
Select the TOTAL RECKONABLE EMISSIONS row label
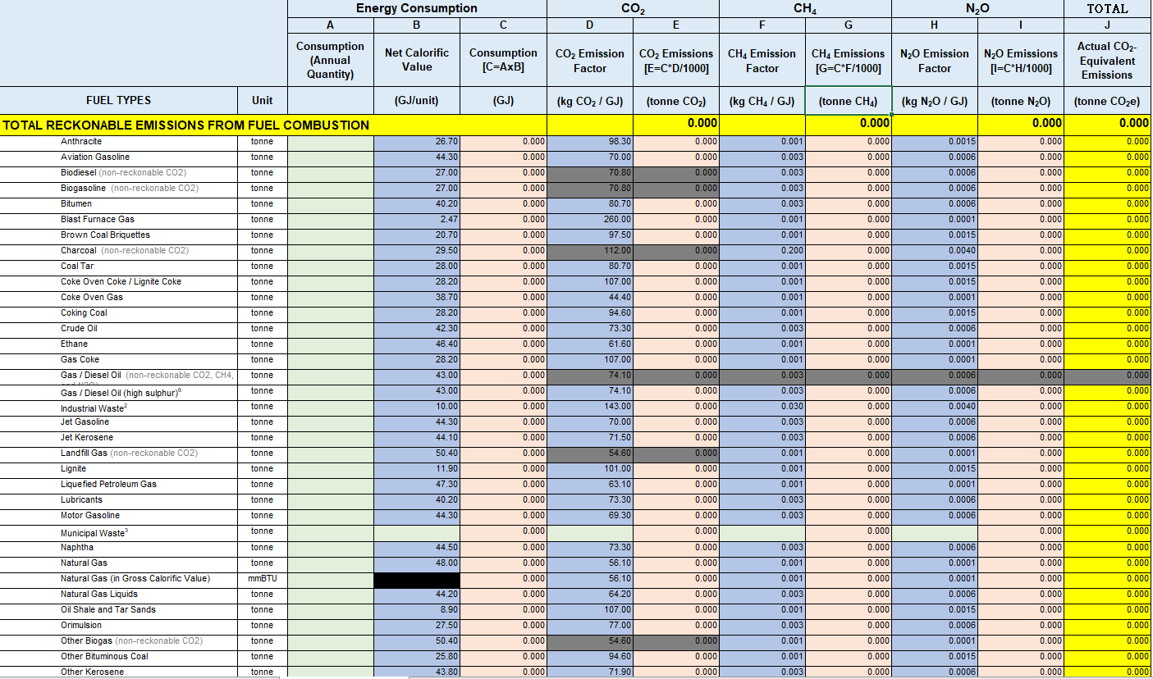pos(185,125)
